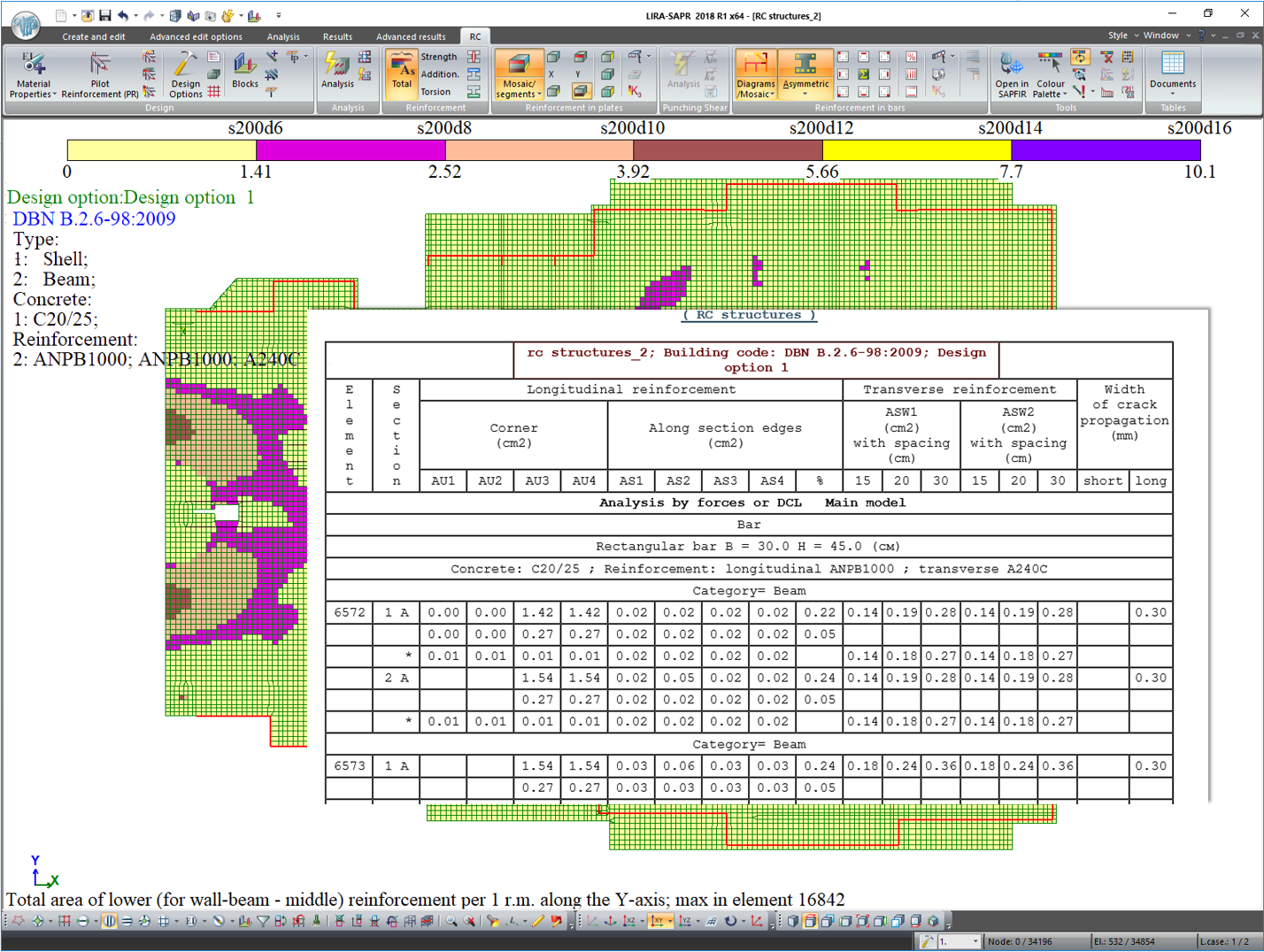Select Torsion reinforcement option
This screenshot has height=952, width=1264.
435,91
